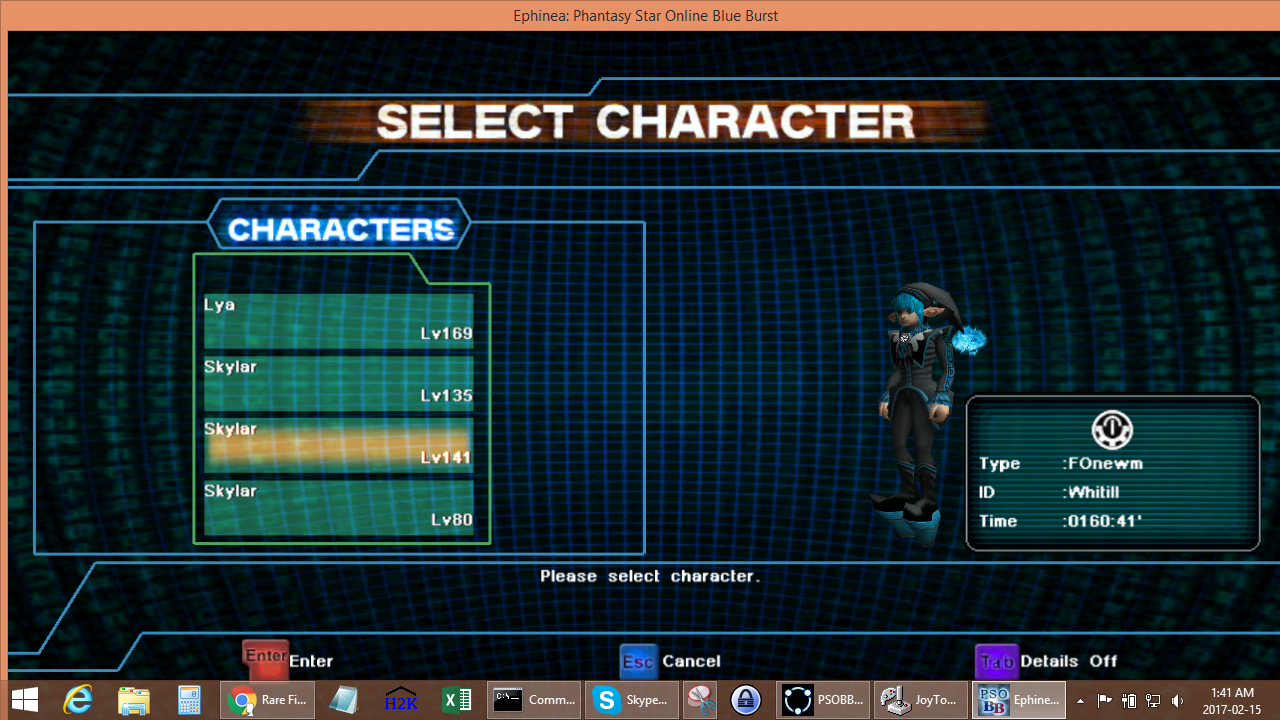Switch to the Skype taskbar window

point(632,700)
